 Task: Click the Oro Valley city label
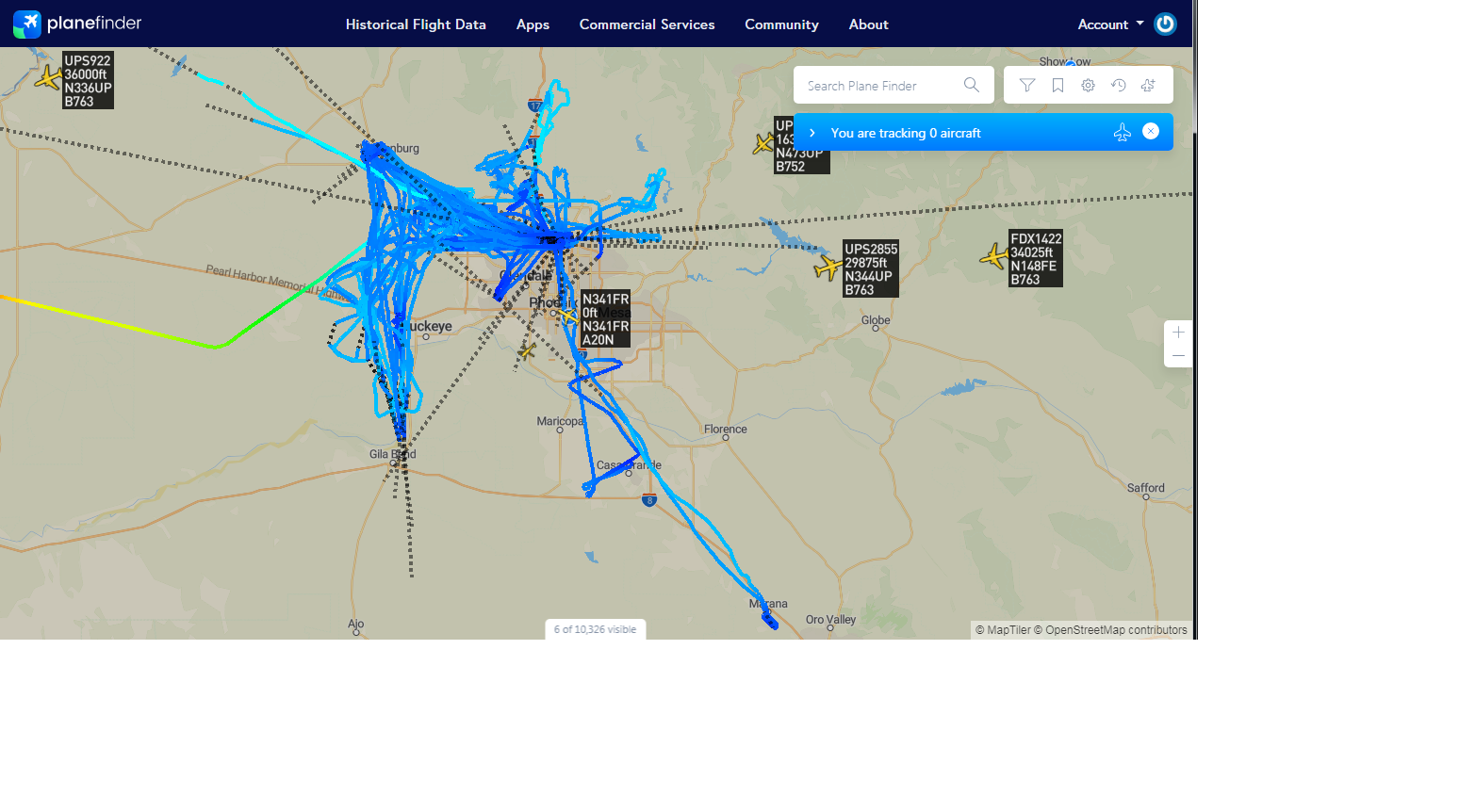click(831, 620)
